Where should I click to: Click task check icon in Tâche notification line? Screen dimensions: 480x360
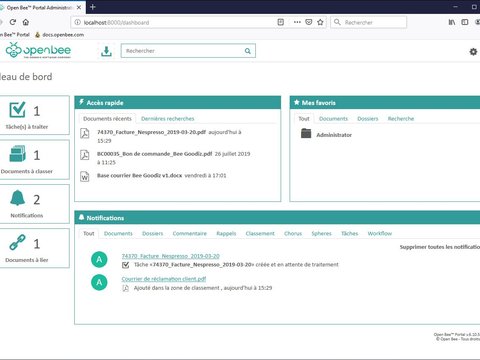click(126, 265)
